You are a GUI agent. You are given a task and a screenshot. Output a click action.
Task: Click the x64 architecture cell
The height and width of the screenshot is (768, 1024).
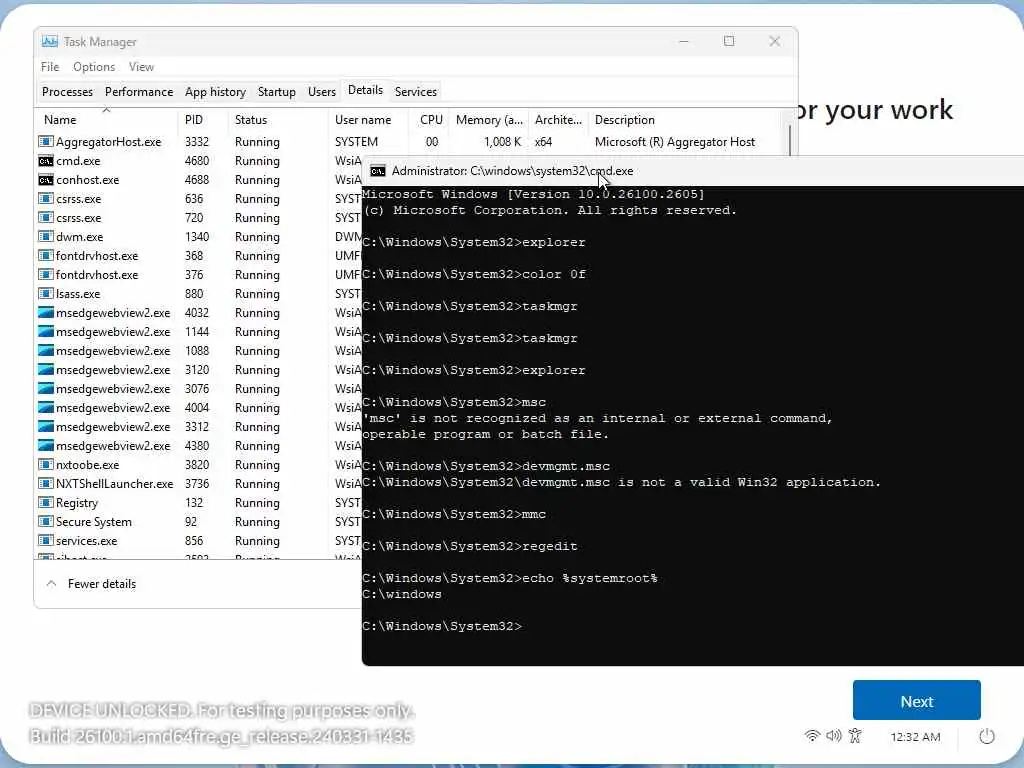pos(543,142)
